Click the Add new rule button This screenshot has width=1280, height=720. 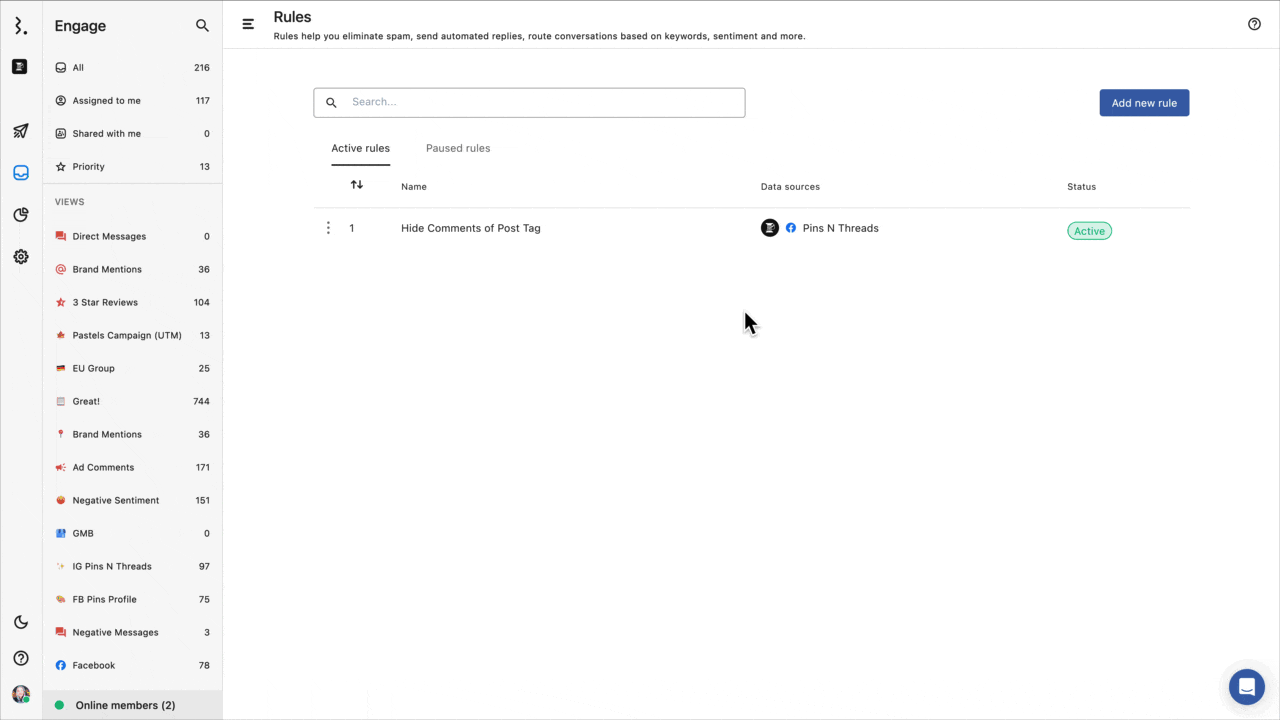(1144, 103)
